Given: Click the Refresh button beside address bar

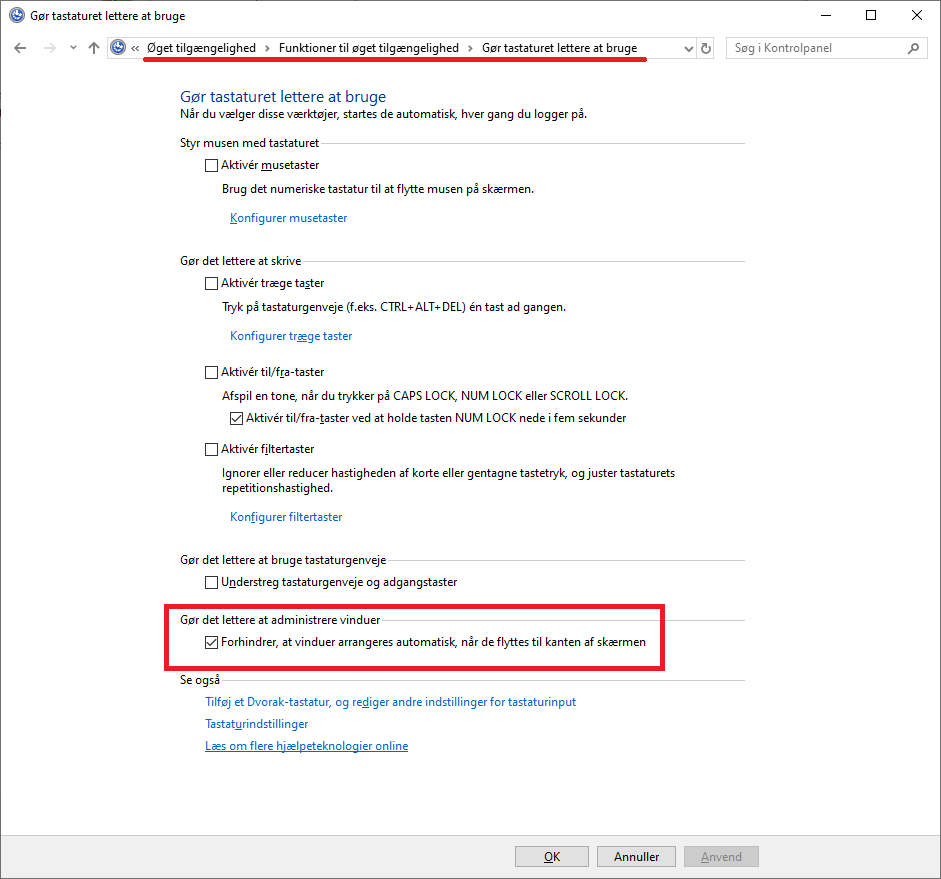Looking at the screenshot, I should pos(707,48).
